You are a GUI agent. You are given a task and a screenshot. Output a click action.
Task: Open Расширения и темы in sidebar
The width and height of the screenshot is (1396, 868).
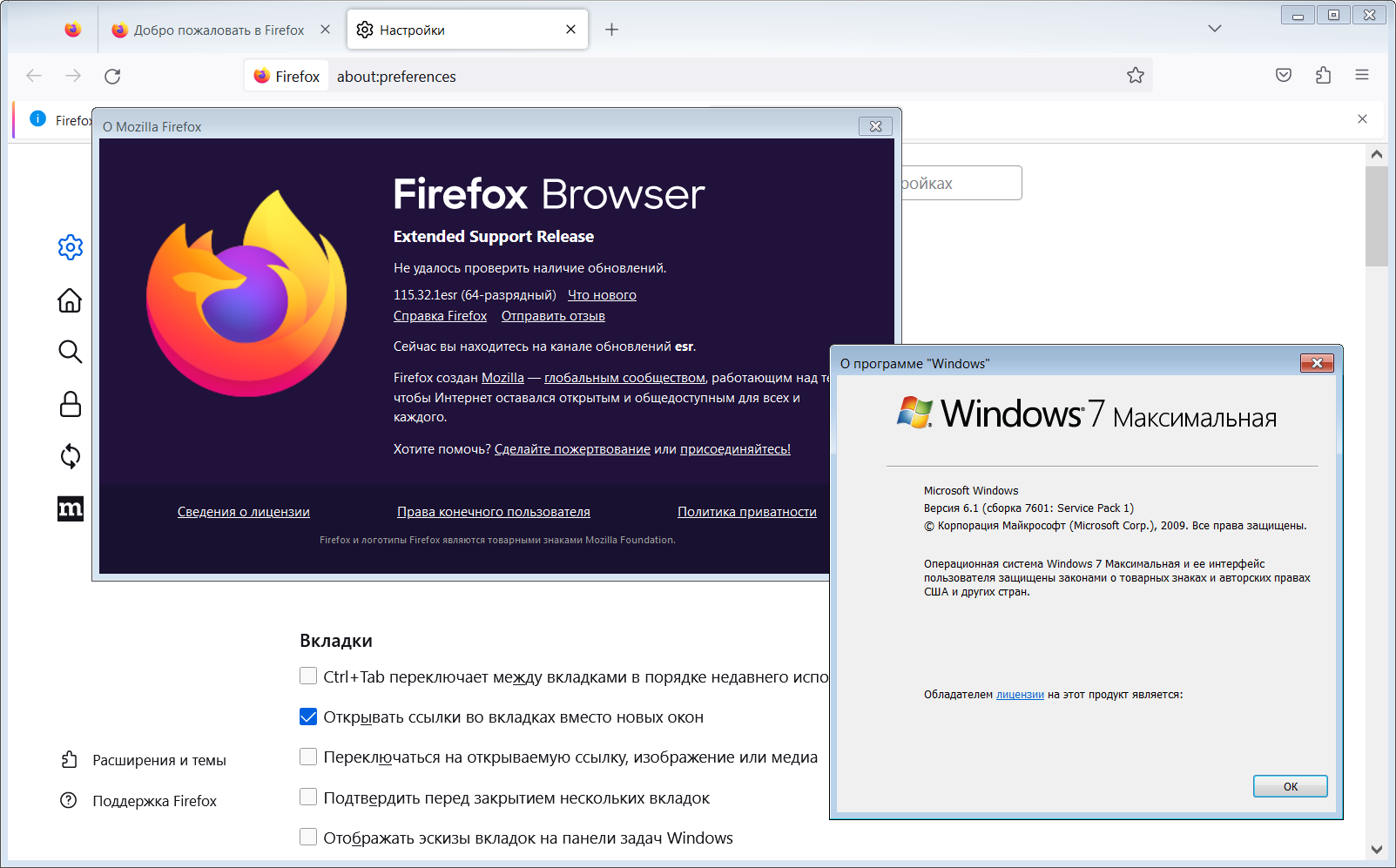pos(159,760)
